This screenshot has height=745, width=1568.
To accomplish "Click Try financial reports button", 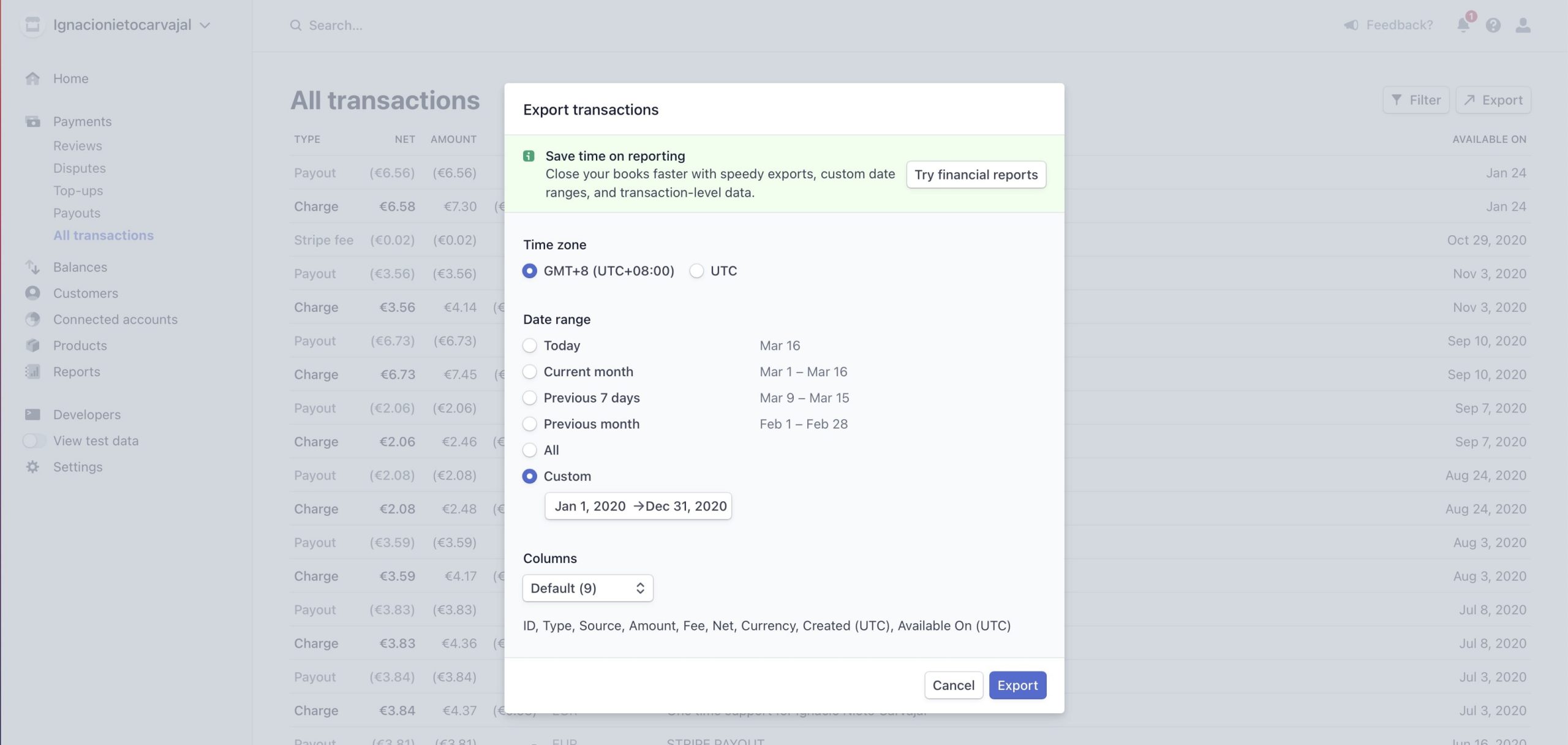I will tap(976, 175).
